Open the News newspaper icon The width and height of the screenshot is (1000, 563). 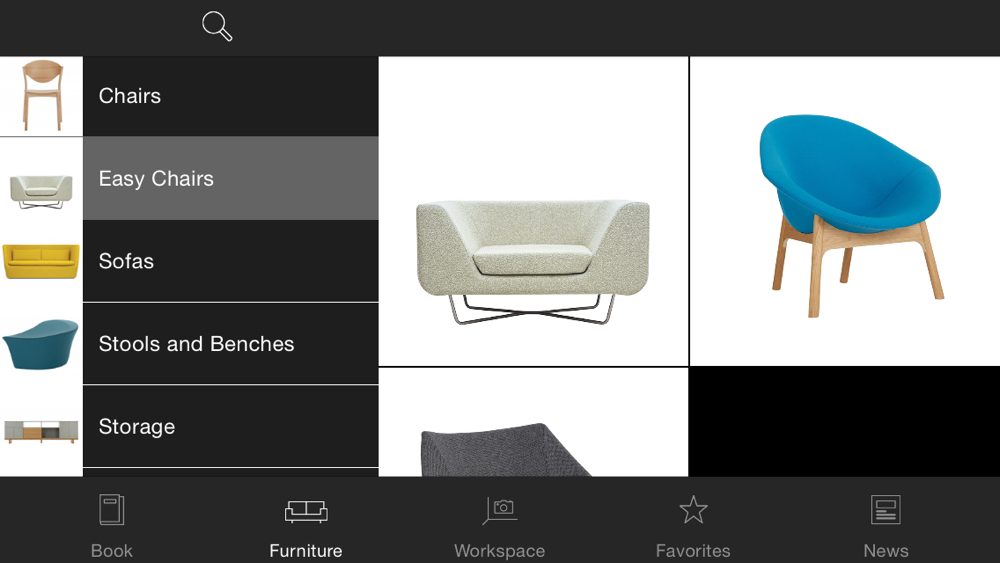886,509
